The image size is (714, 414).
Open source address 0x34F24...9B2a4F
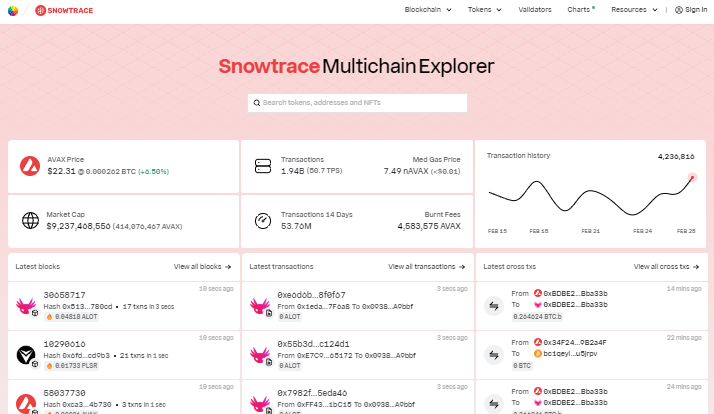pos(575,342)
